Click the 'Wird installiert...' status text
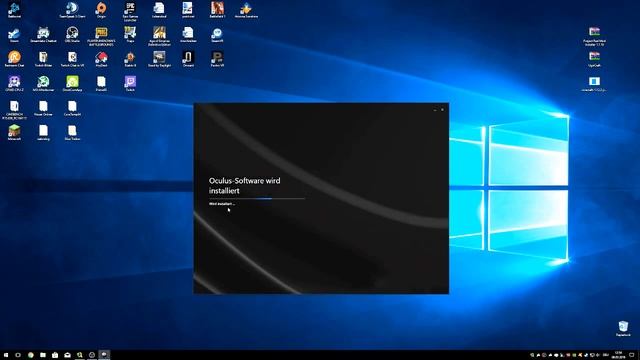Viewport: 640px width, 360px height. tap(222, 204)
